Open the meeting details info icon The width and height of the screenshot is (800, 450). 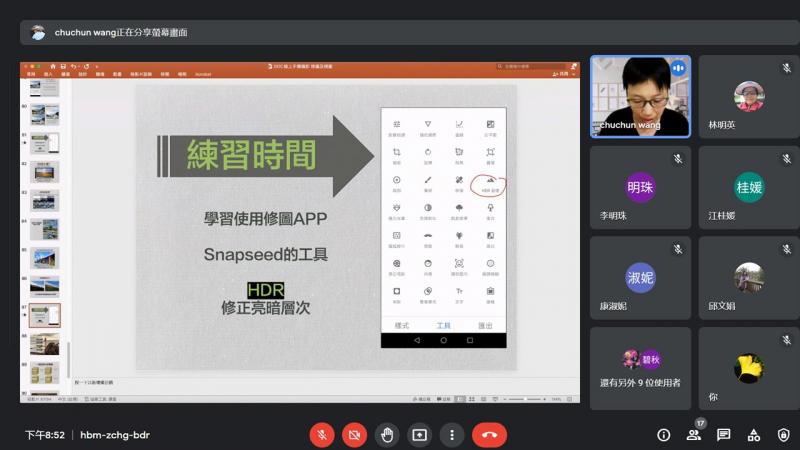(663, 435)
